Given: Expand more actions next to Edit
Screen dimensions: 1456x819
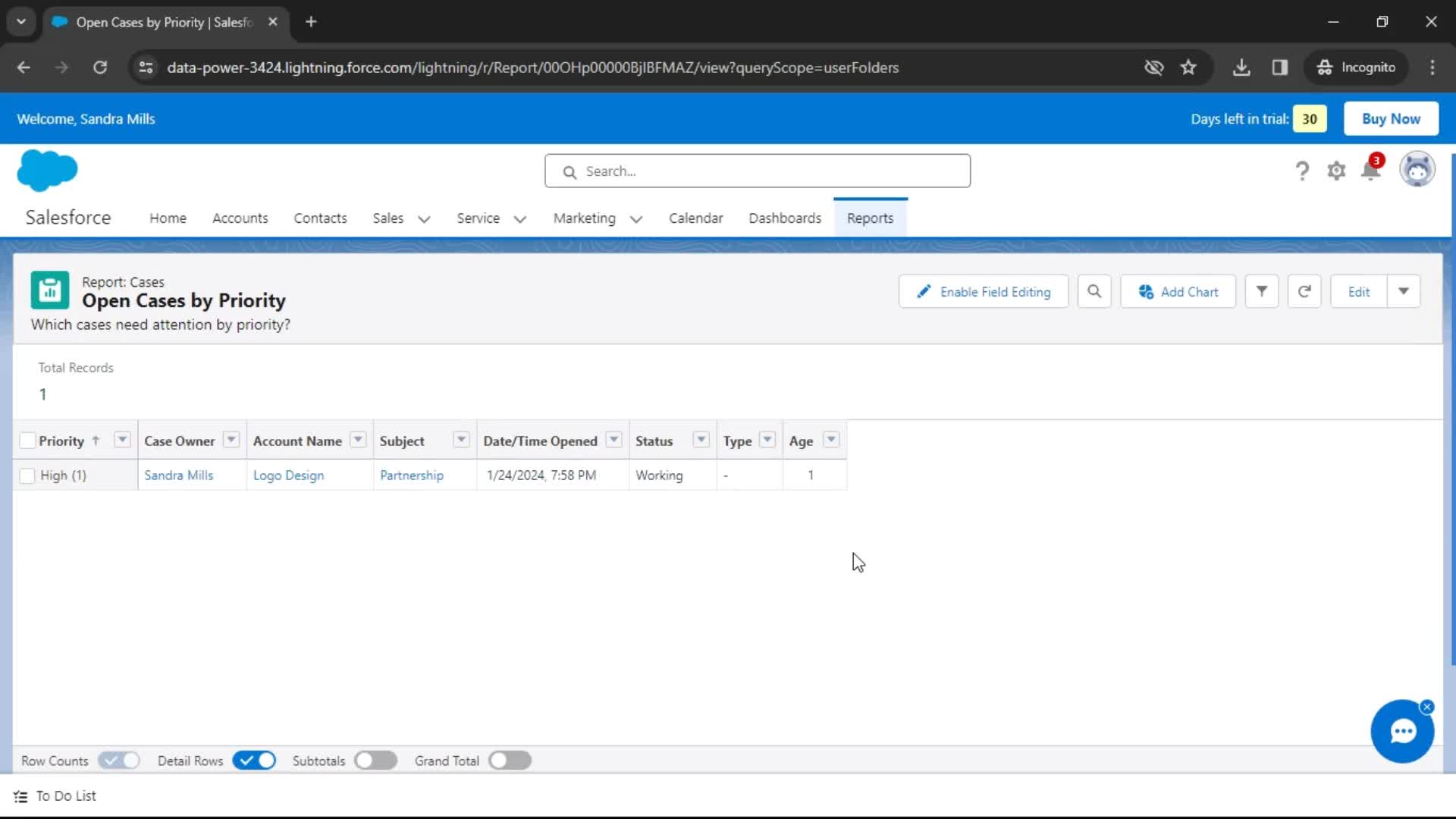Looking at the screenshot, I should click(x=1404, y=292).
